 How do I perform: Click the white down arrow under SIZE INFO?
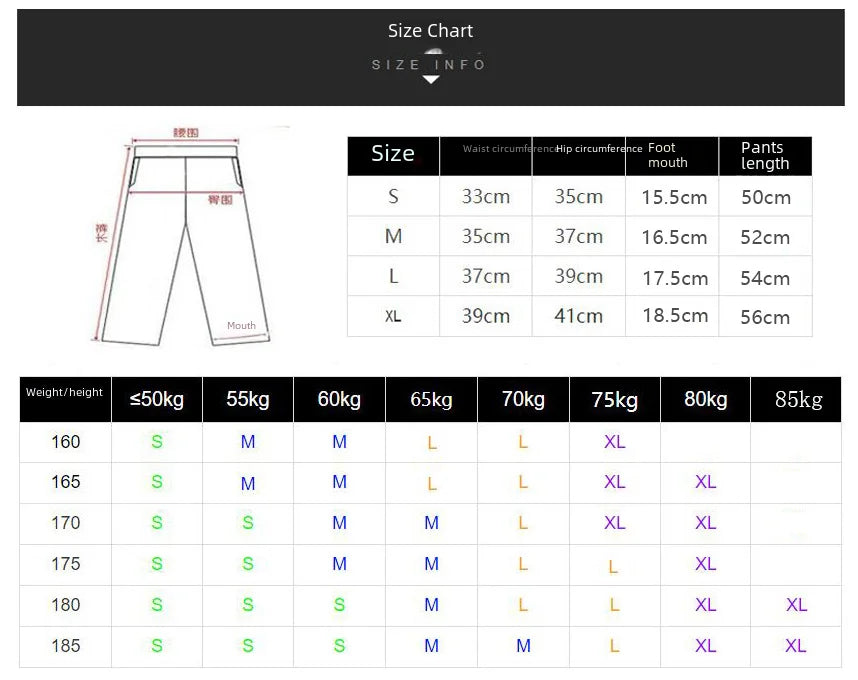[430, 79]
